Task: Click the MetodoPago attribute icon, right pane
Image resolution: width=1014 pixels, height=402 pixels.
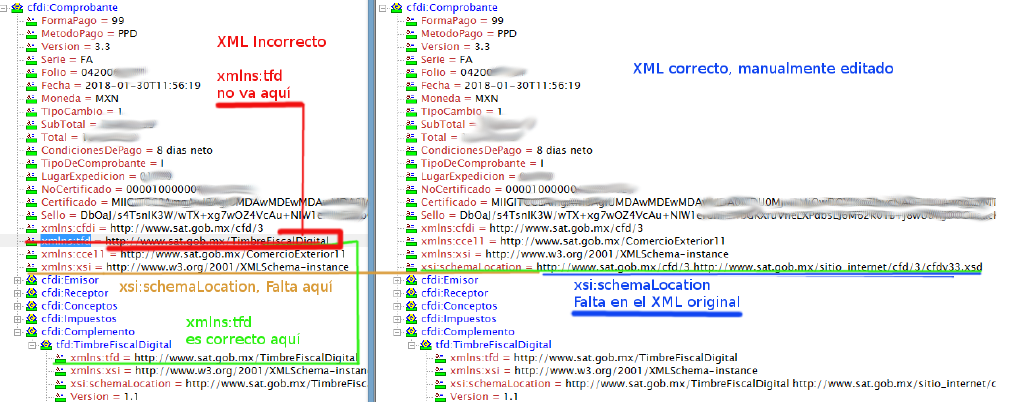Action: [x=411, y=34]
